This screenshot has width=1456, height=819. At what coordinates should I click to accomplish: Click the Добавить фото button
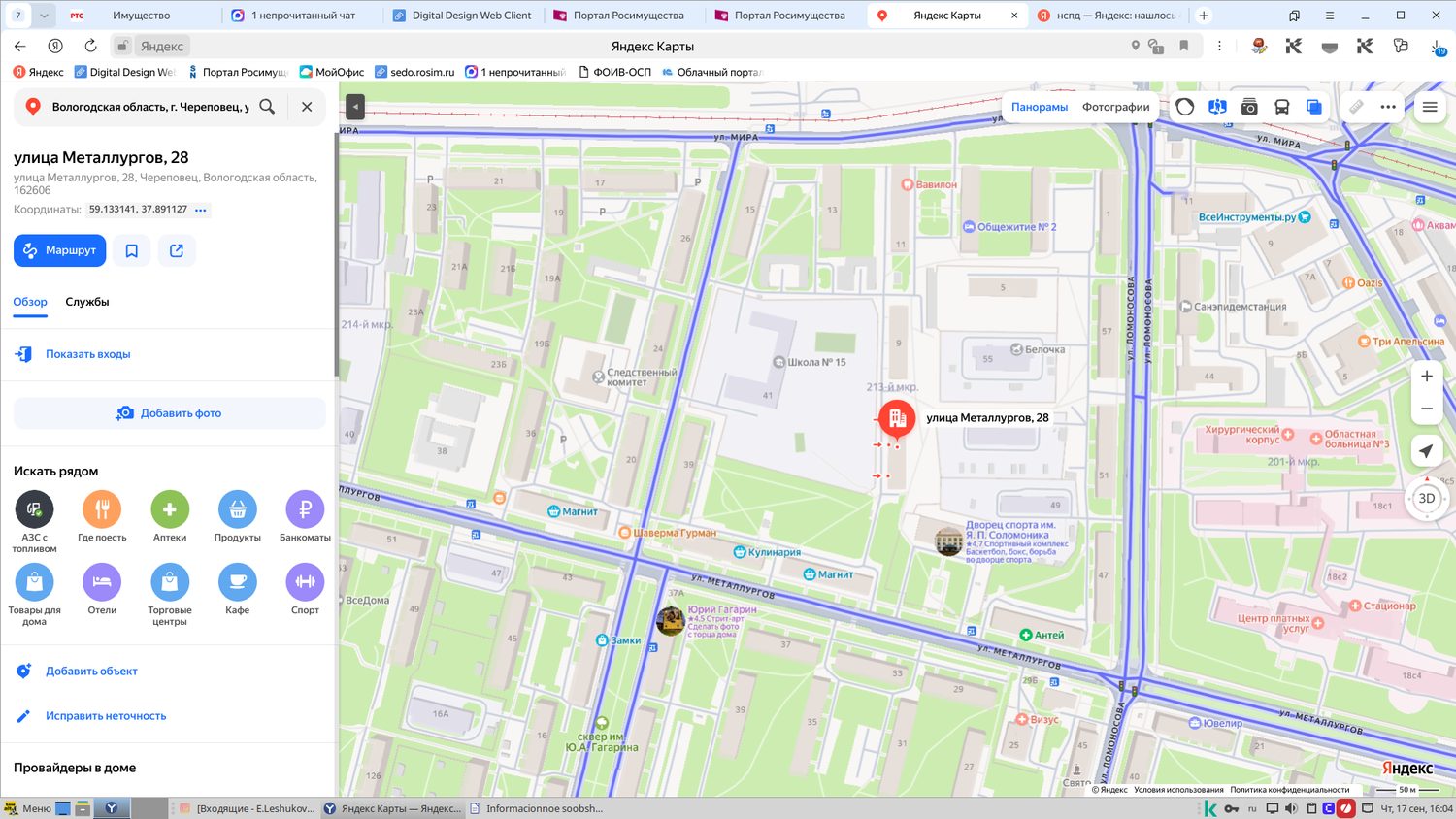170,413
